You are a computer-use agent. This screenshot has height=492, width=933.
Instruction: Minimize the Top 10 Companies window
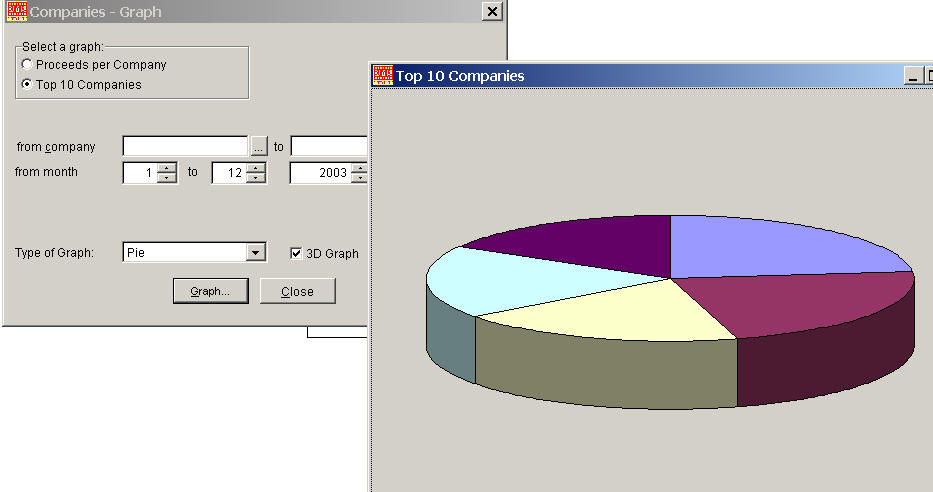pyautogui.click(x=913, y=76)
